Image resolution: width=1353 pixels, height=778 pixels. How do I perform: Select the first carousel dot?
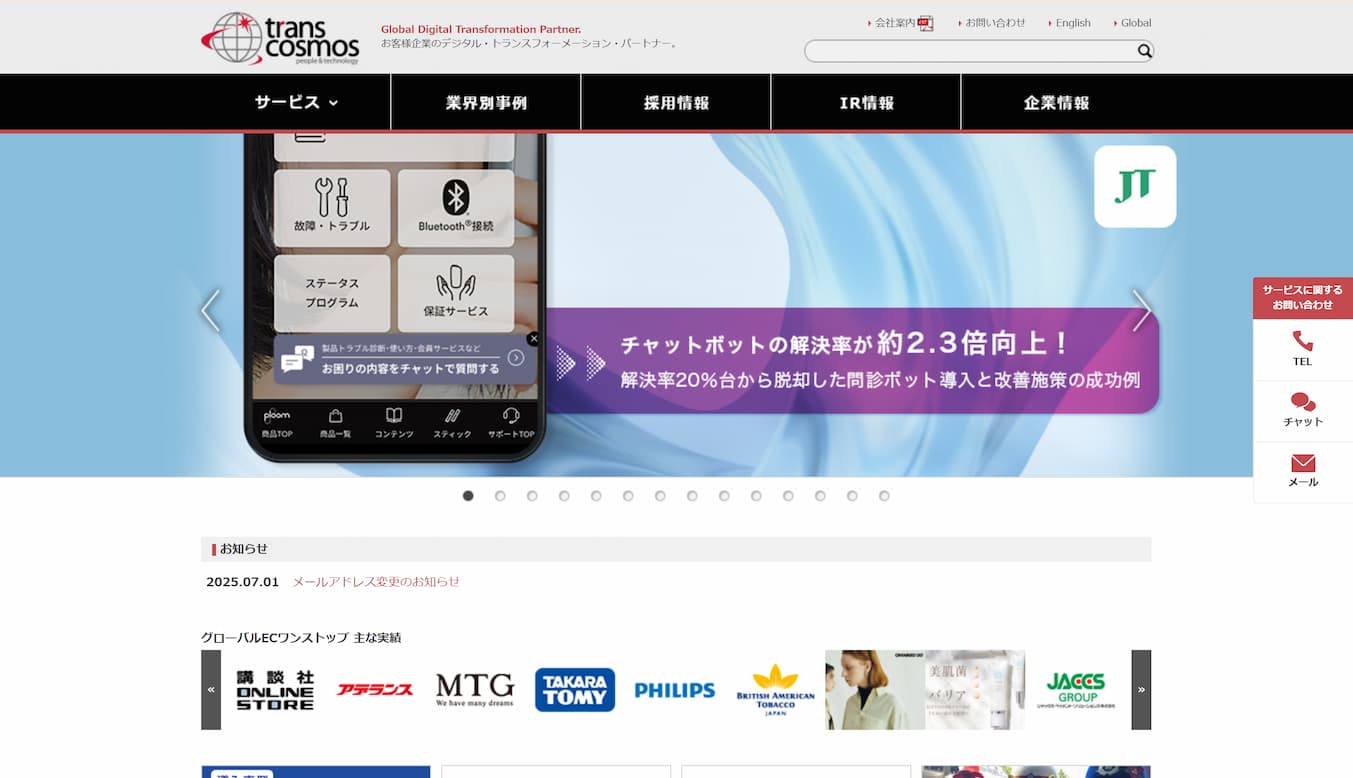[x=468, y=496]
